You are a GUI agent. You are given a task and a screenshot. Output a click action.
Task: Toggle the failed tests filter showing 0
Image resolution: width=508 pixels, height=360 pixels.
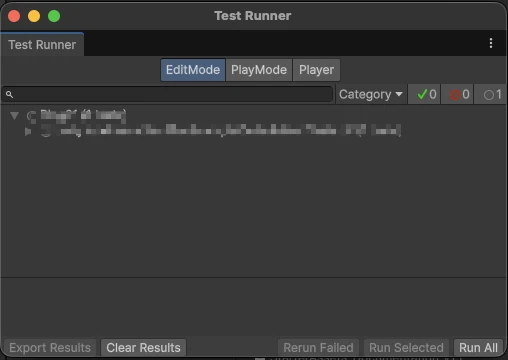click(x=457, y=95)
